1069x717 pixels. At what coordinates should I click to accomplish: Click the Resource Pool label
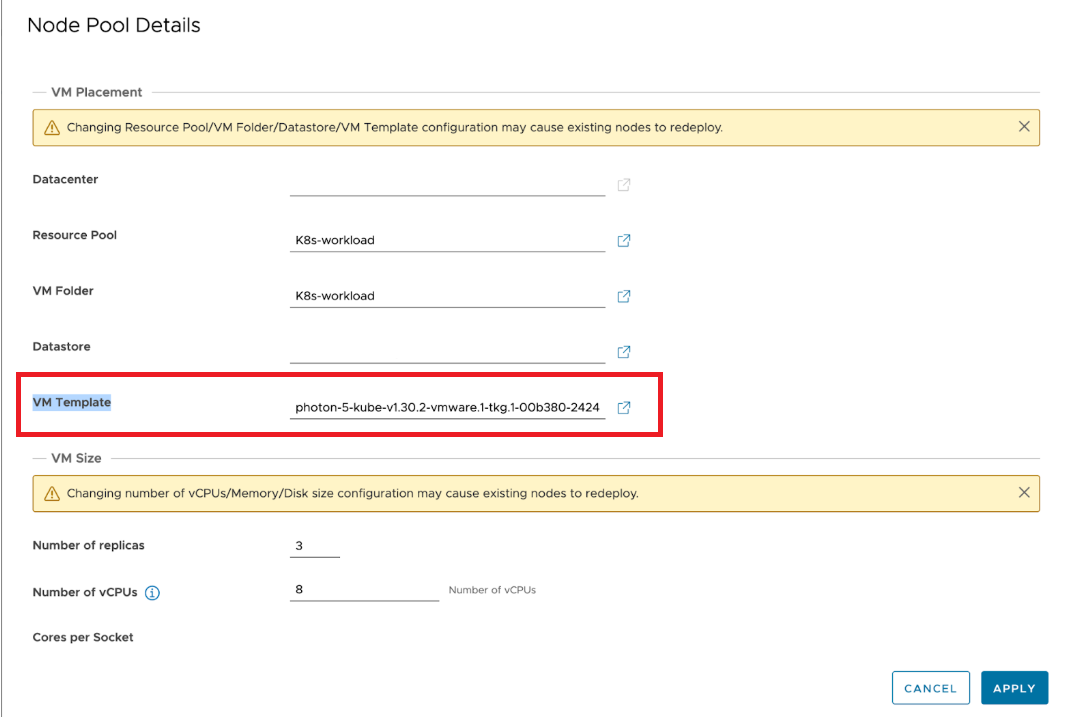click(x=75, y=235)
